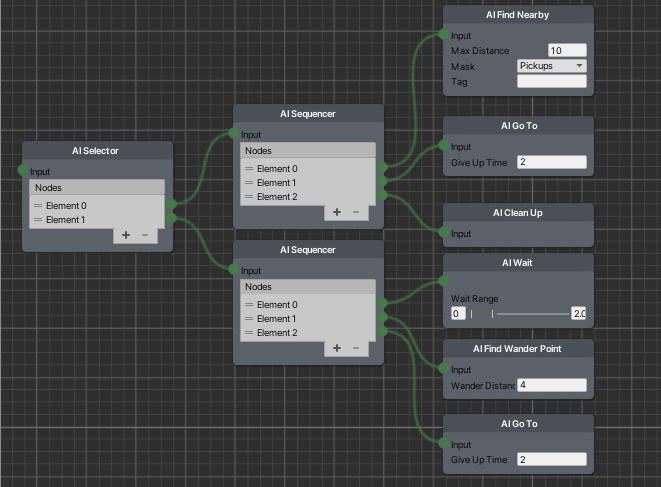Viewport: 661px width, 487px height.
Task: Click top AI Sequencer Element 0 output port
Action: click(x=382, y=167)
